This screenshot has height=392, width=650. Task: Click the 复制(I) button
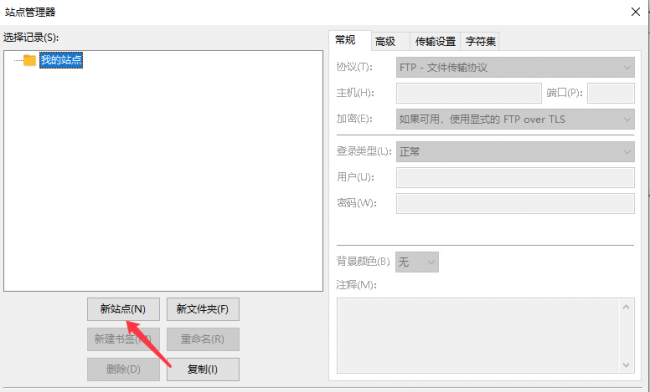(x=203, y=369)
